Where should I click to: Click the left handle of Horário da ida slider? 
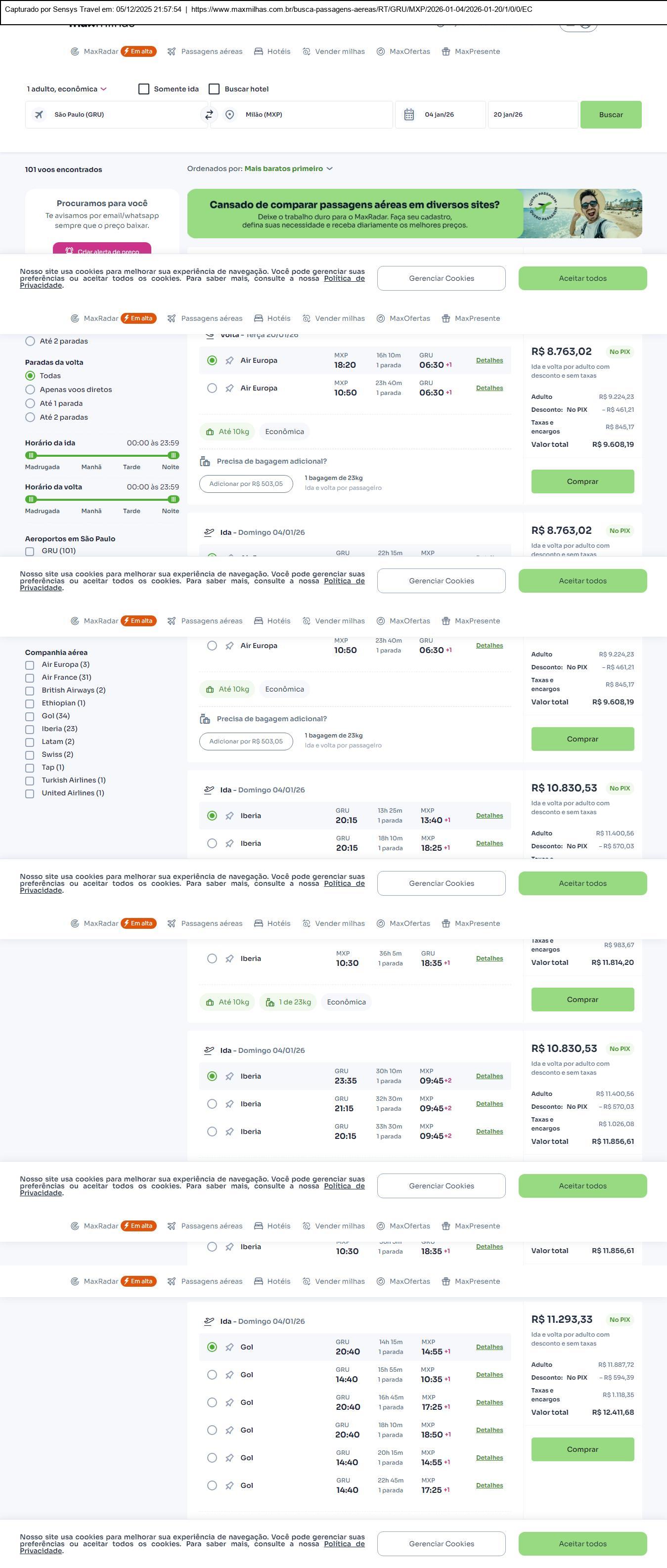pos(31,455)
